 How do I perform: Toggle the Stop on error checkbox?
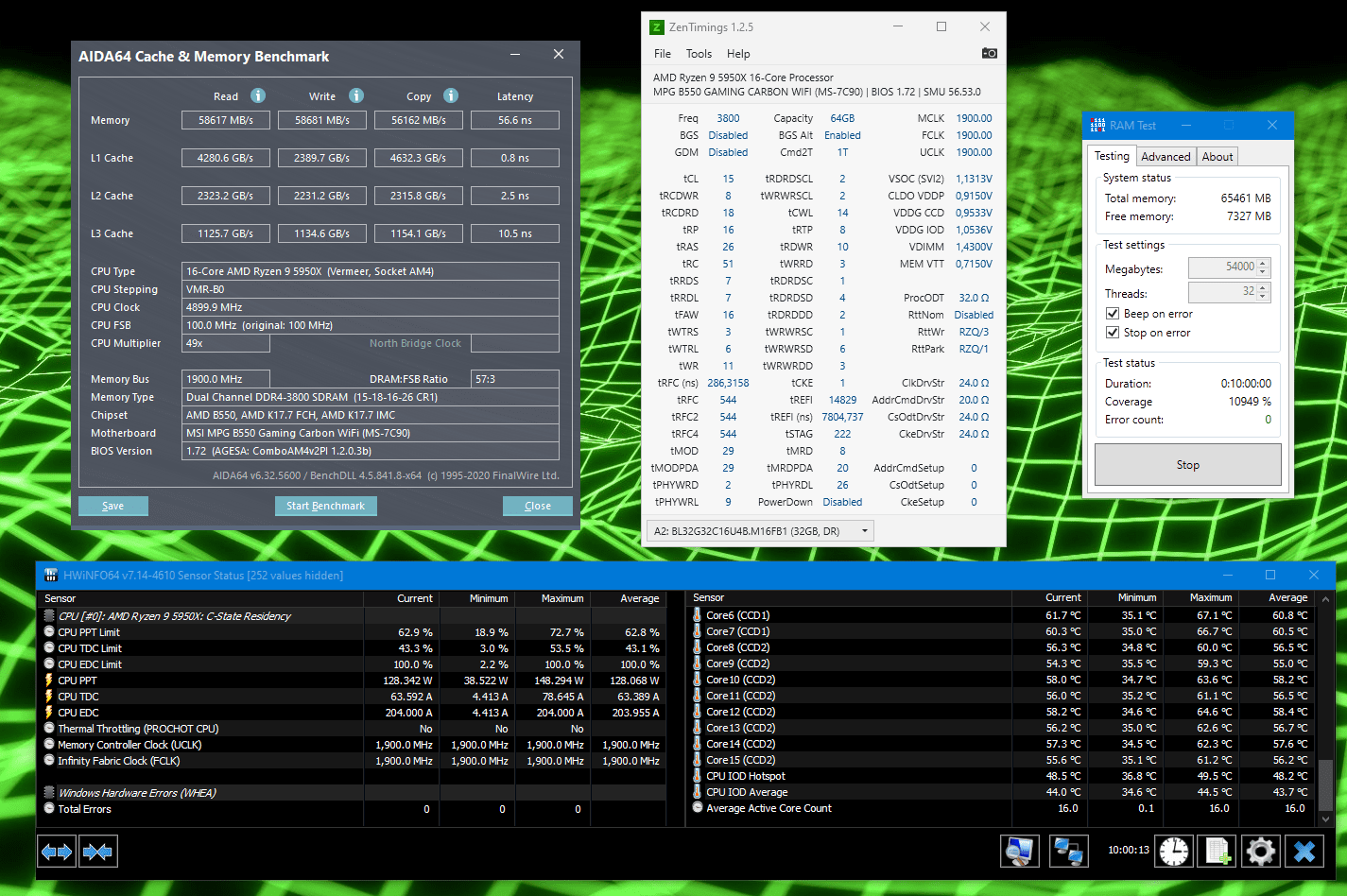[1113, 333]
